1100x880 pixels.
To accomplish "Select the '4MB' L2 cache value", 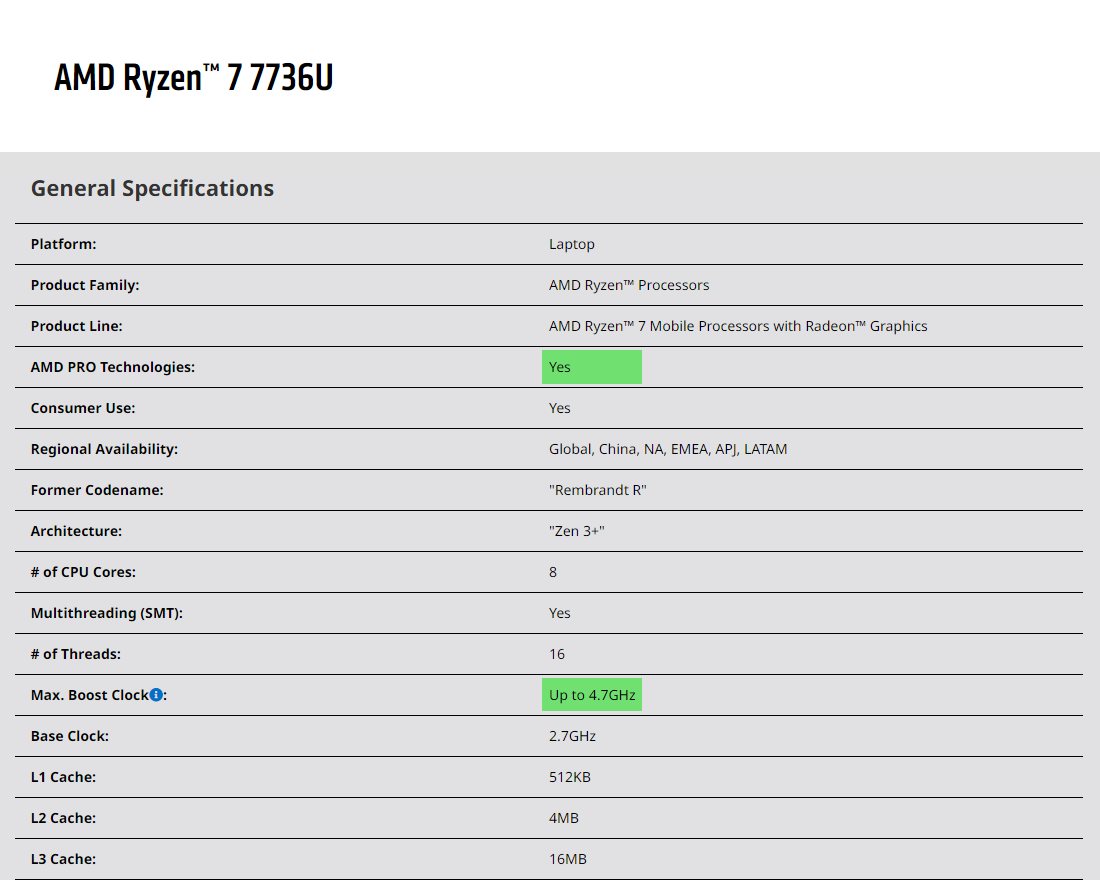I will click(564, 818).
